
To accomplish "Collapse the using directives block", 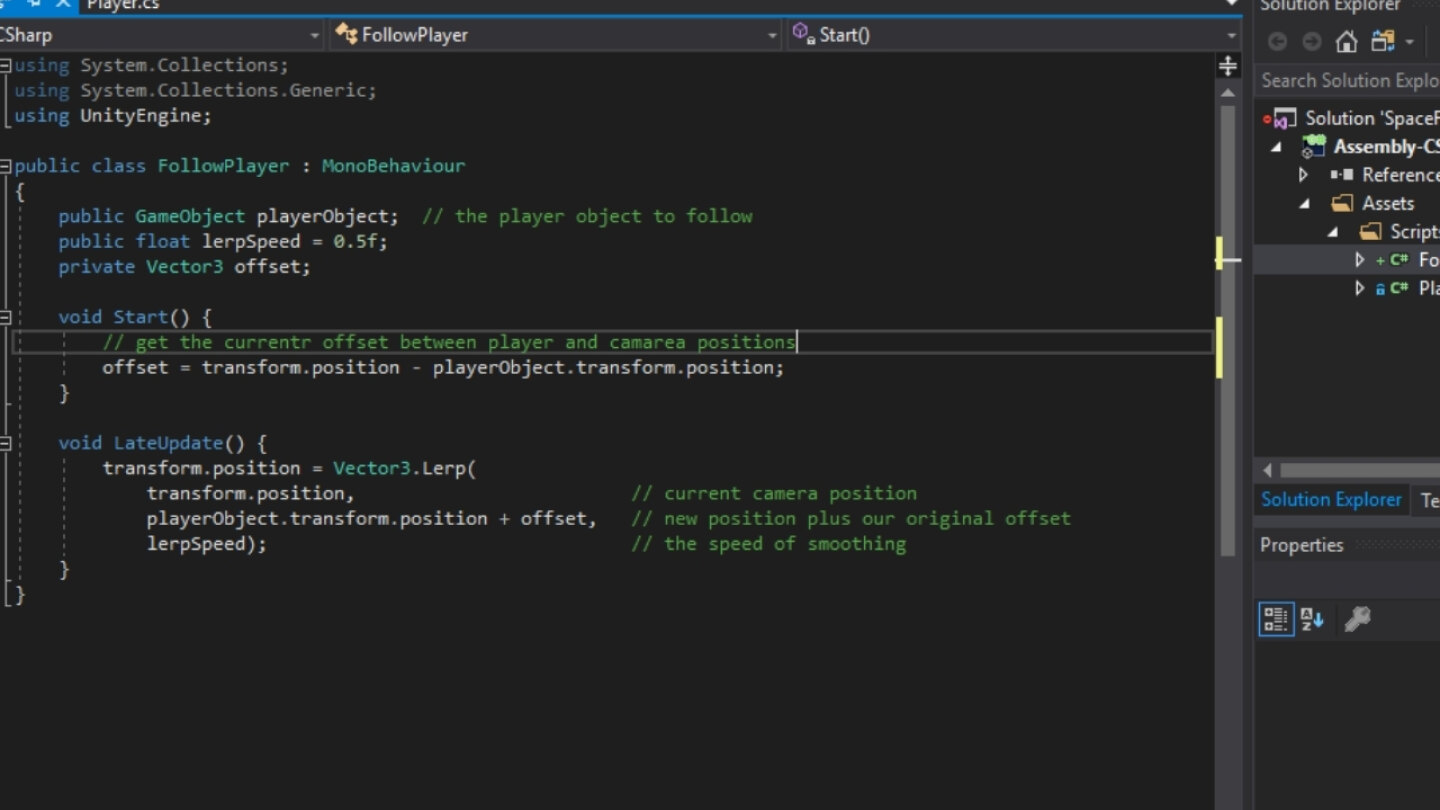I will pos(5,65).
